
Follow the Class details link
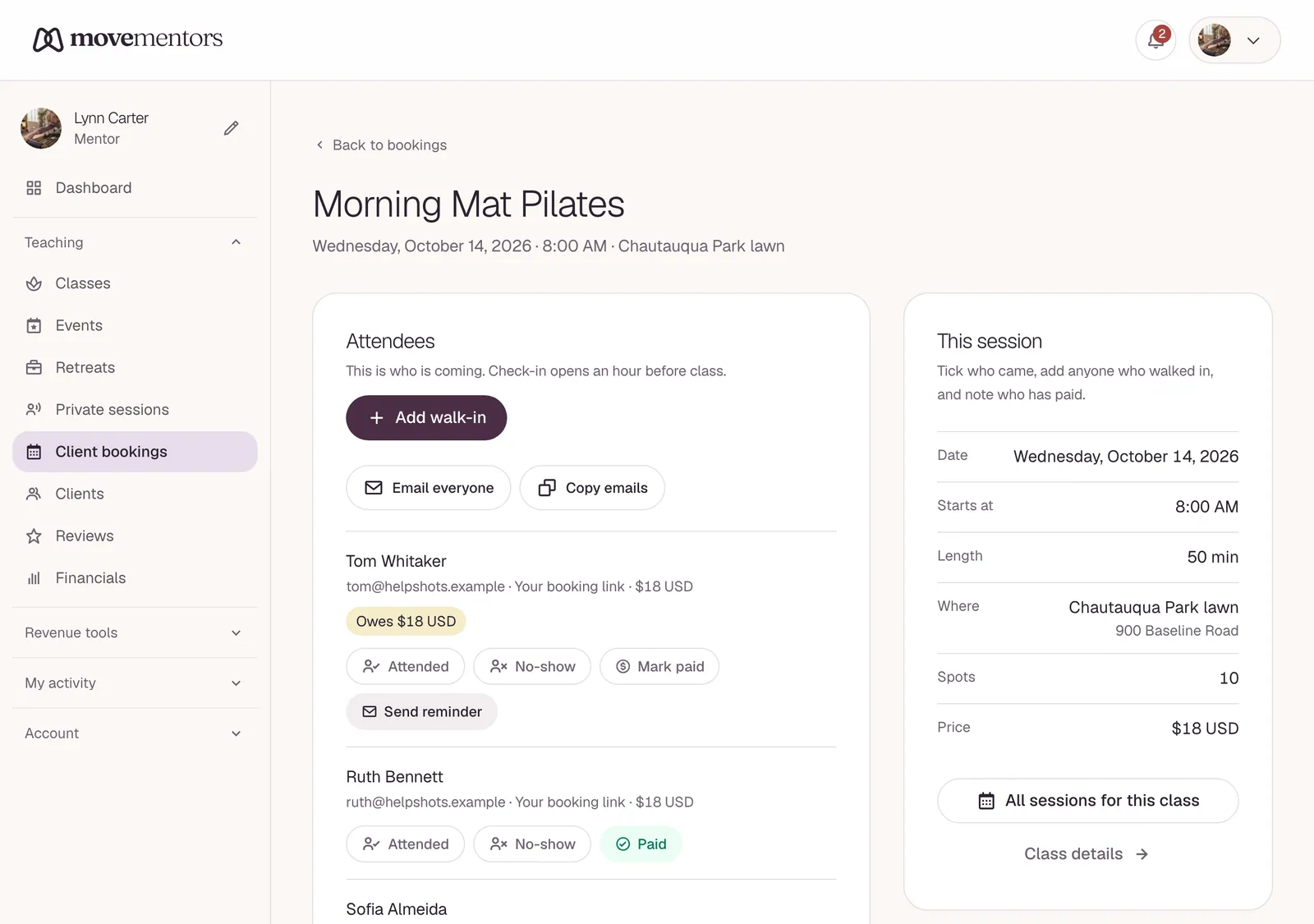(1087, 854)
